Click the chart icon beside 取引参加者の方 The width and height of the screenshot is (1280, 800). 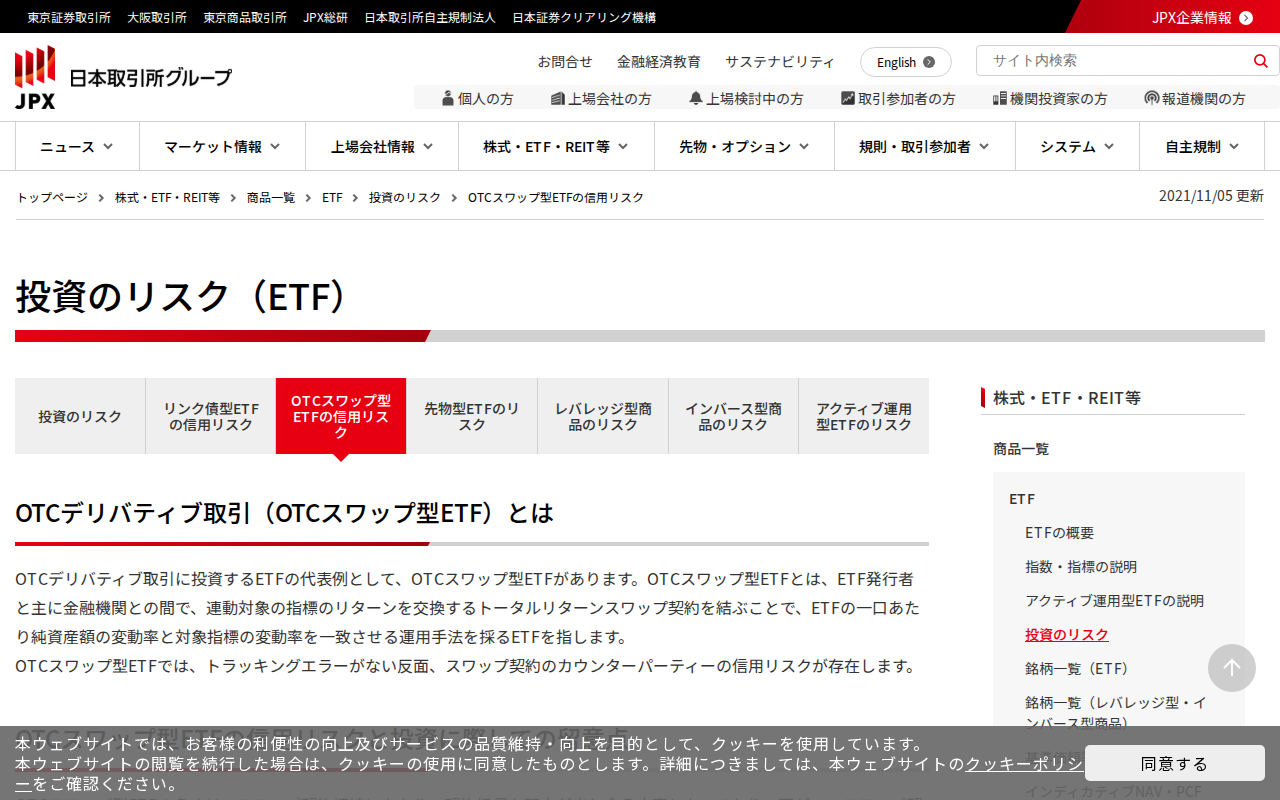[848, 98]
